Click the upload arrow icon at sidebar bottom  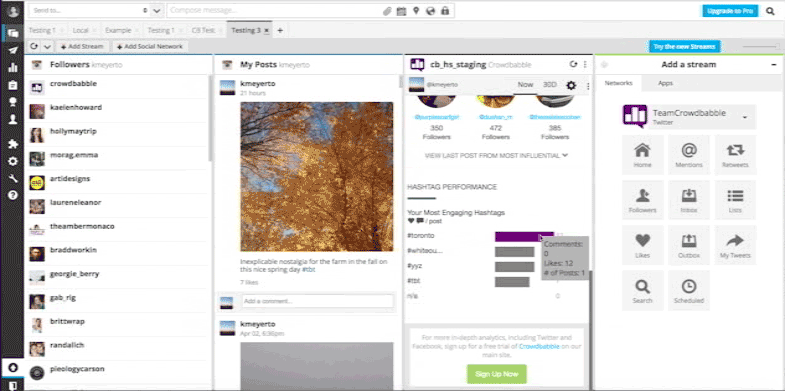(13, 368)
